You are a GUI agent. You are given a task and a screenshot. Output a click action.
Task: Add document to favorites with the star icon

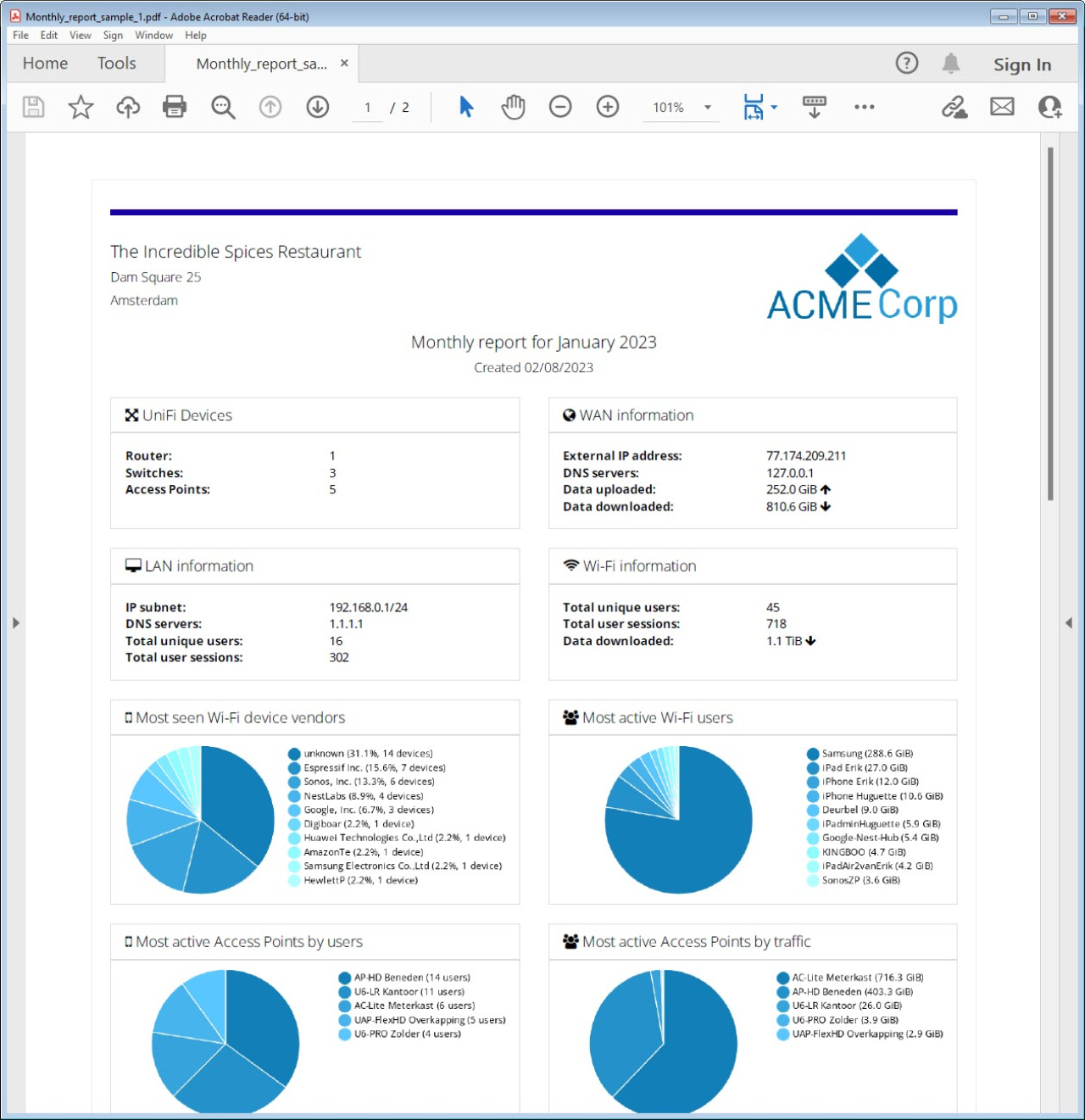pos(81,107)
